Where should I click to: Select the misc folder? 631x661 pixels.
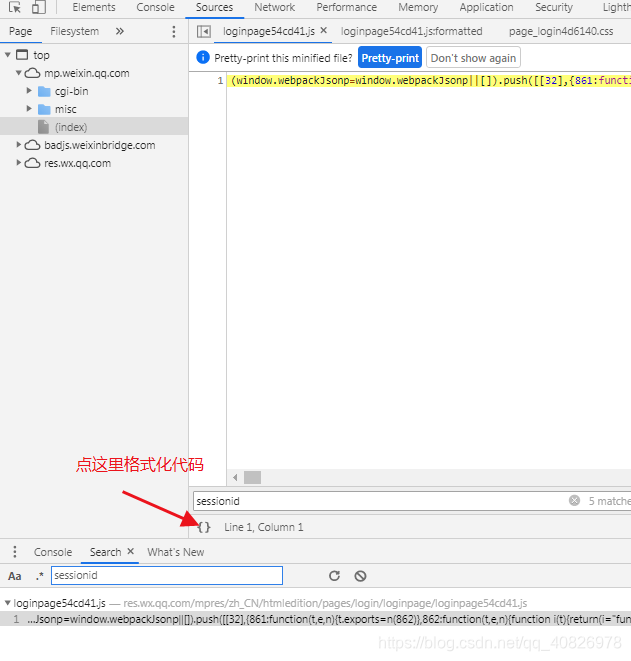tap(66, 109)
